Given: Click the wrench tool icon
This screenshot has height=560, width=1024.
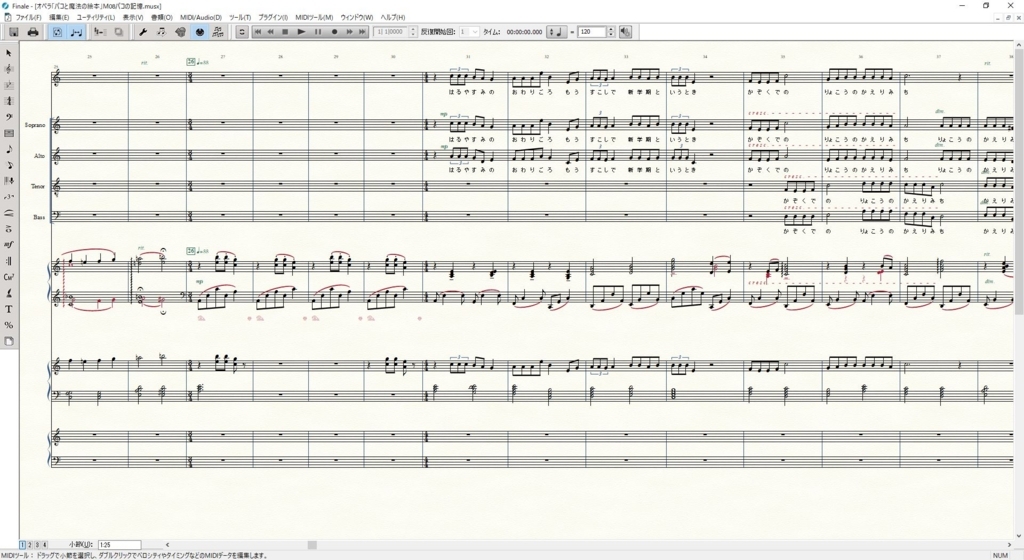Looking at the screenshot, I should coord(143,32).
